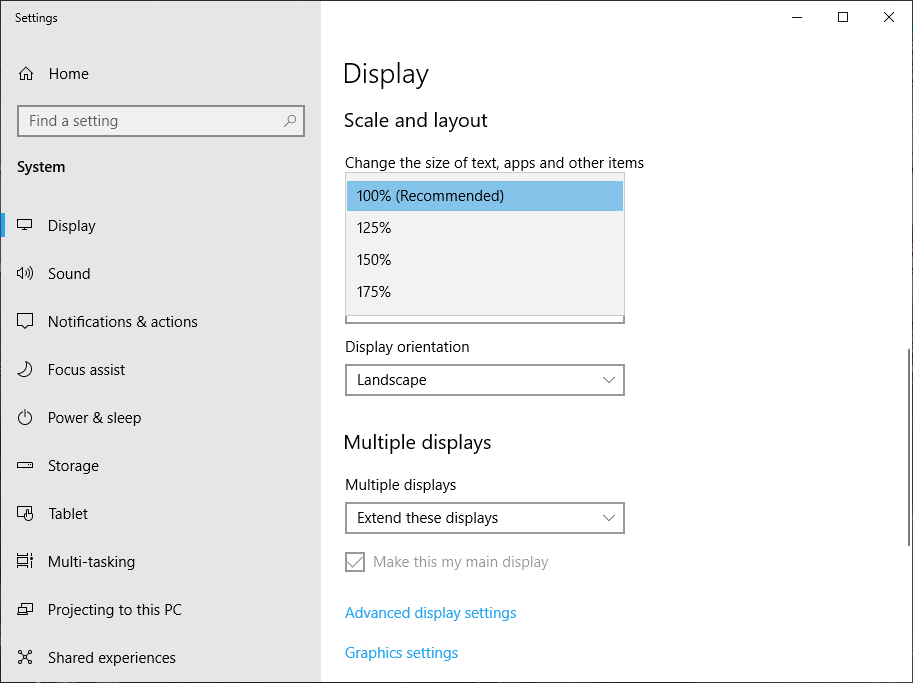Open the Display orientation Landscape dropdown
This screenshot has height=683, width=913.
tap(484, 380)
